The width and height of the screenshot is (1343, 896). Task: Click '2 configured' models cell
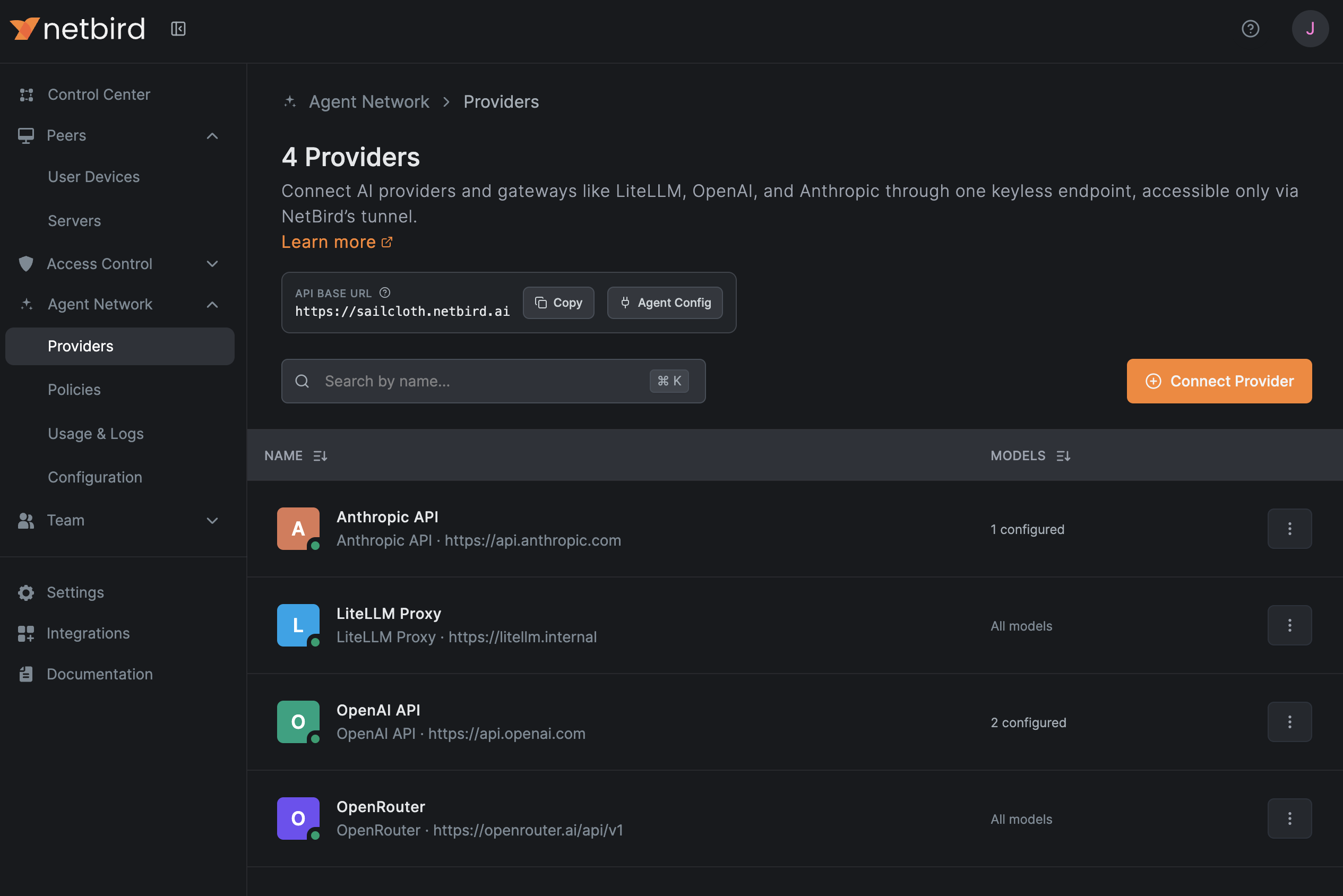point(1028,722)
